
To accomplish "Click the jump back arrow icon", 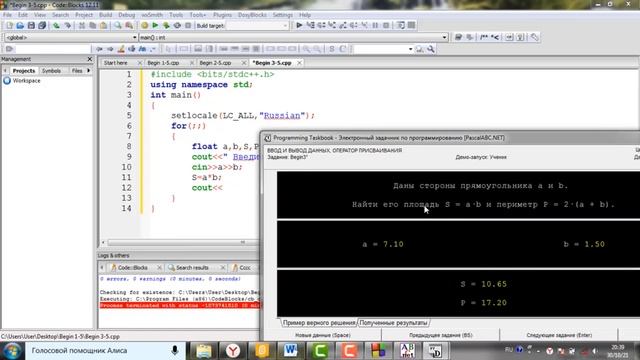I will [x=99, y=49].
